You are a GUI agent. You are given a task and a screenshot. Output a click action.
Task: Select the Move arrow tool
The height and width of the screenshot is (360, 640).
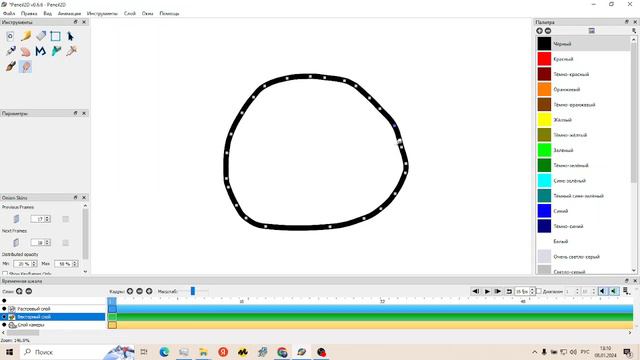(71, 36)
